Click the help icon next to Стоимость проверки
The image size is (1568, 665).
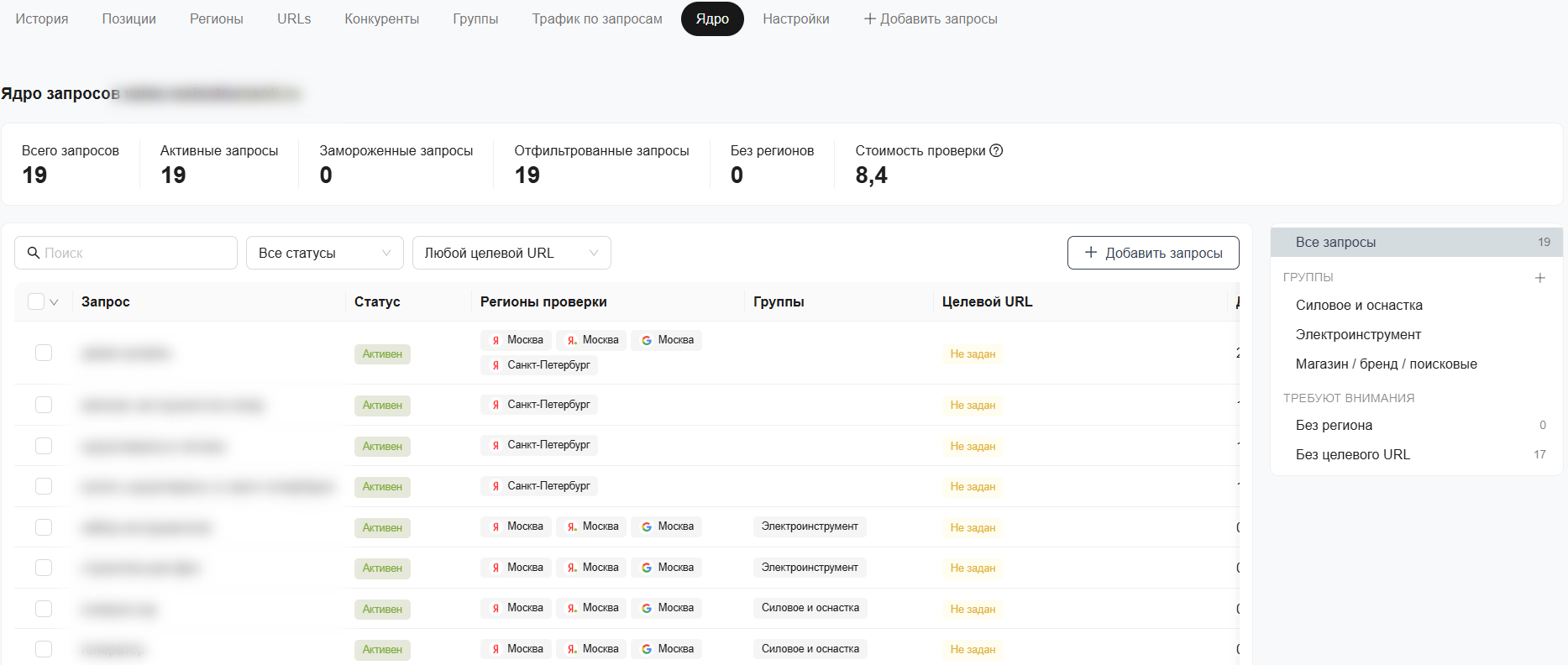click(x=996, y=151)
